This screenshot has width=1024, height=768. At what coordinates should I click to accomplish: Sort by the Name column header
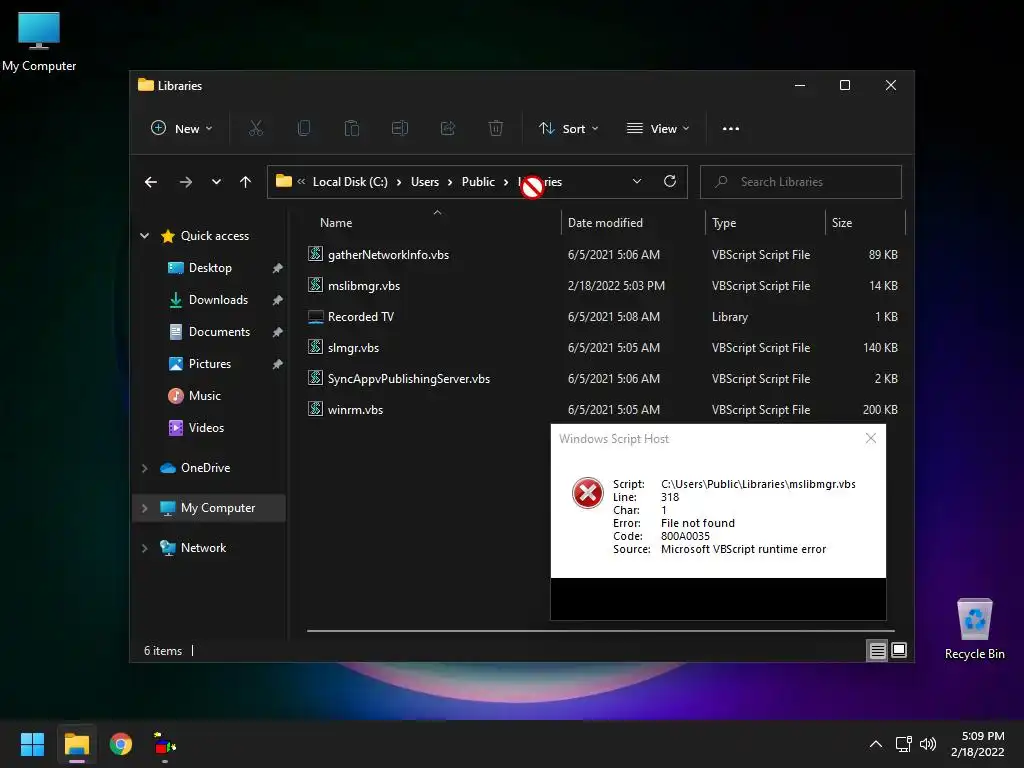(336, 223)
